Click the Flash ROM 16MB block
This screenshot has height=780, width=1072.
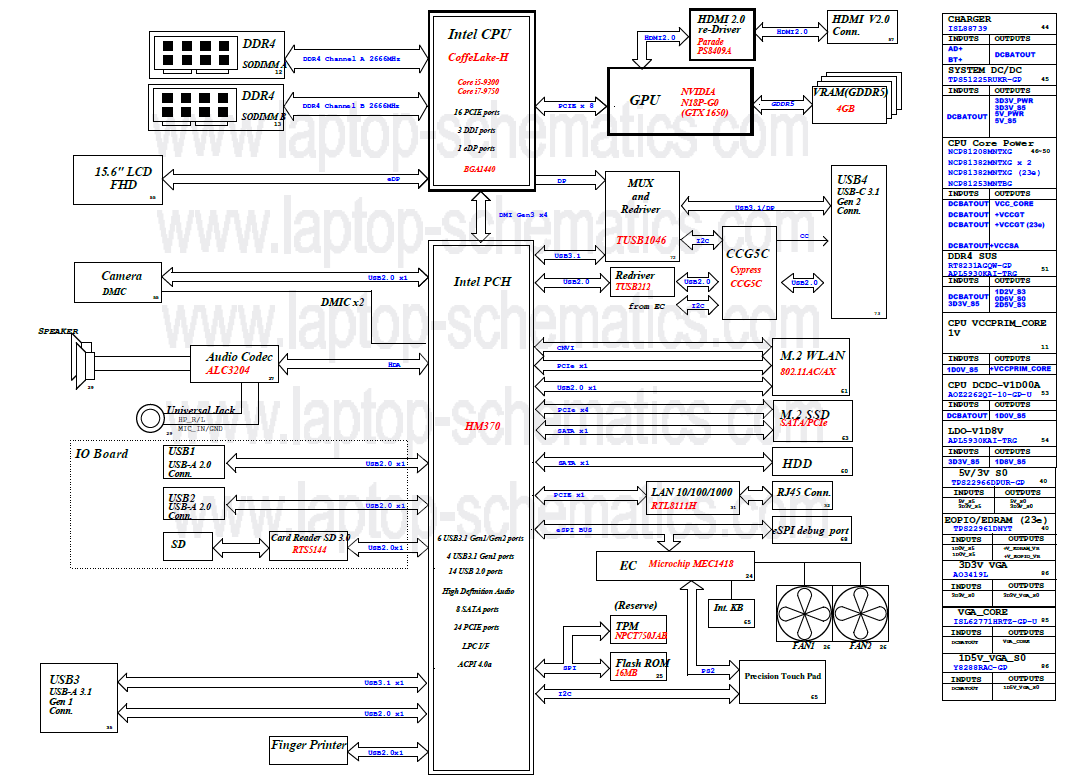pos(639,667)
